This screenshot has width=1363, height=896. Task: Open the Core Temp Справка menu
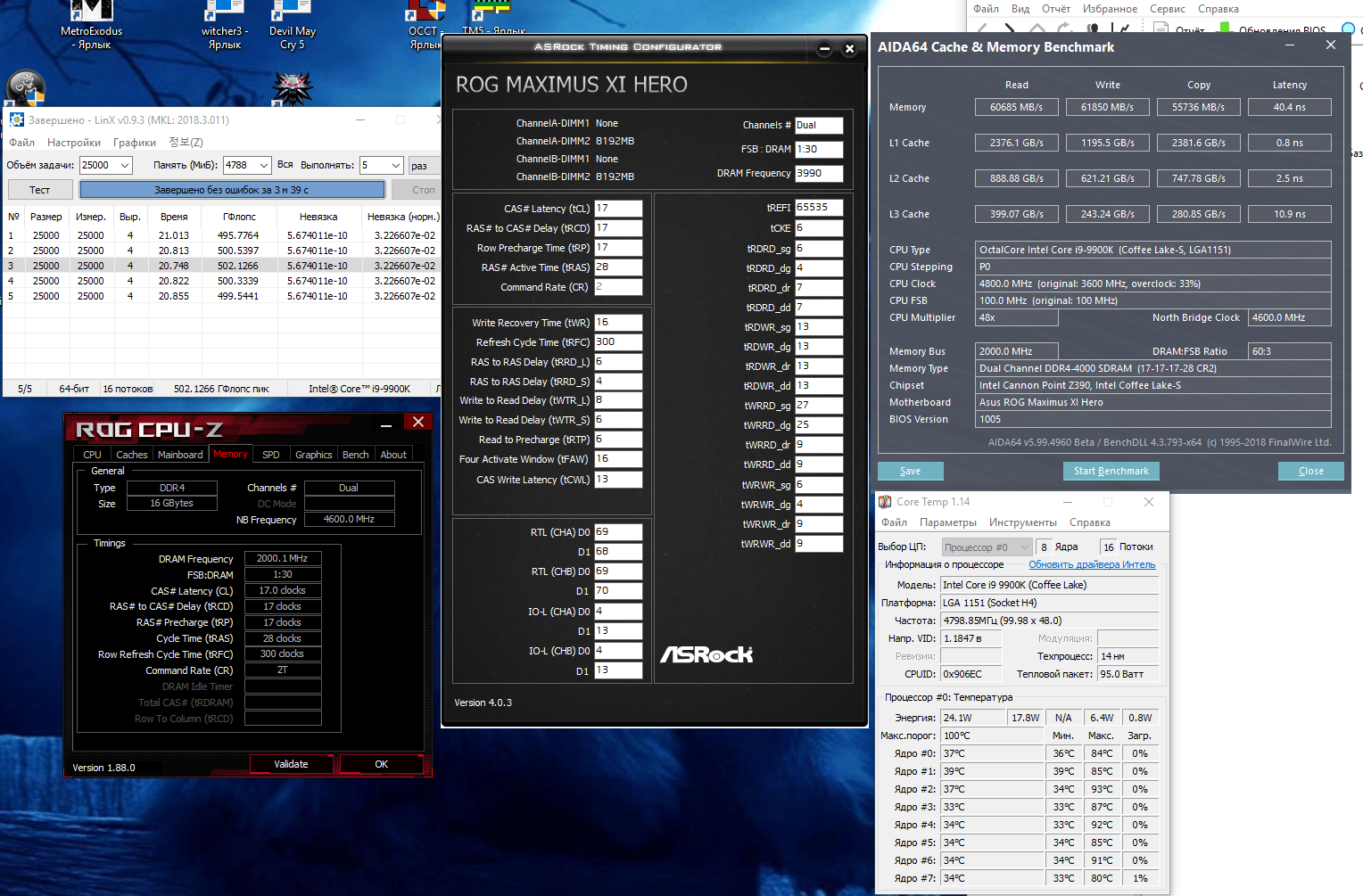[1090, 522]
